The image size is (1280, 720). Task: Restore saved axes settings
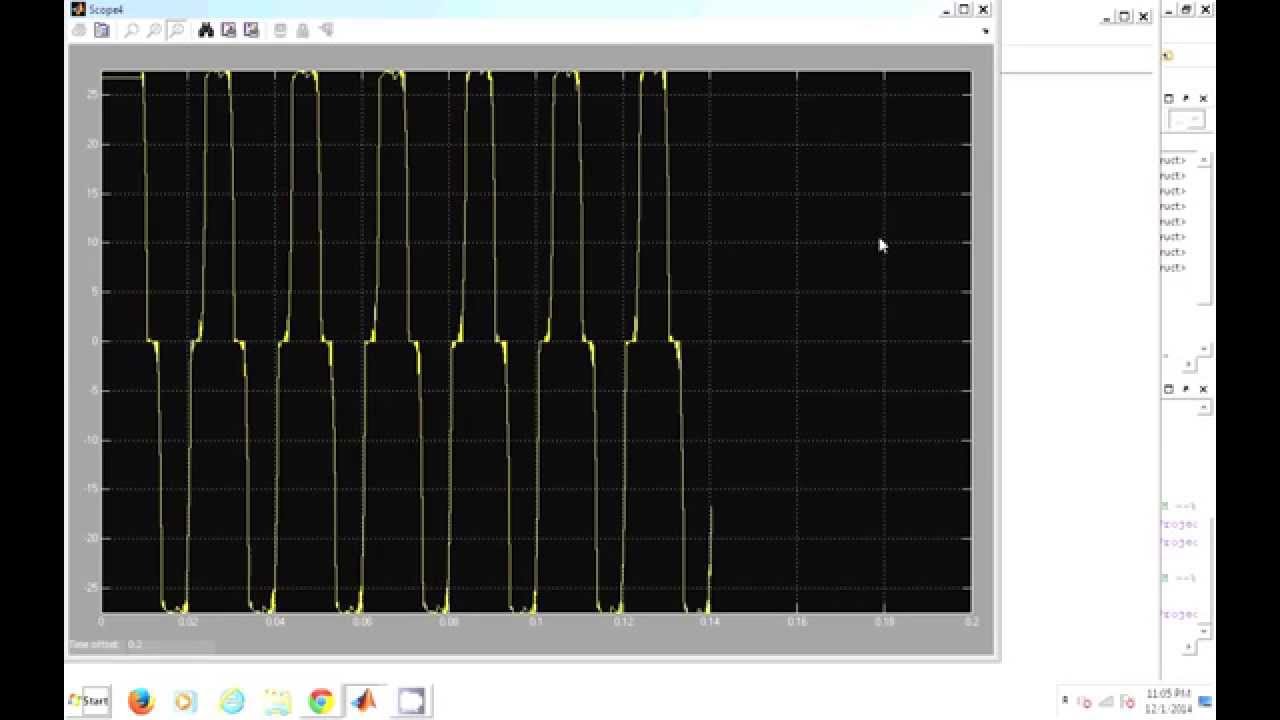coord(251,31)
